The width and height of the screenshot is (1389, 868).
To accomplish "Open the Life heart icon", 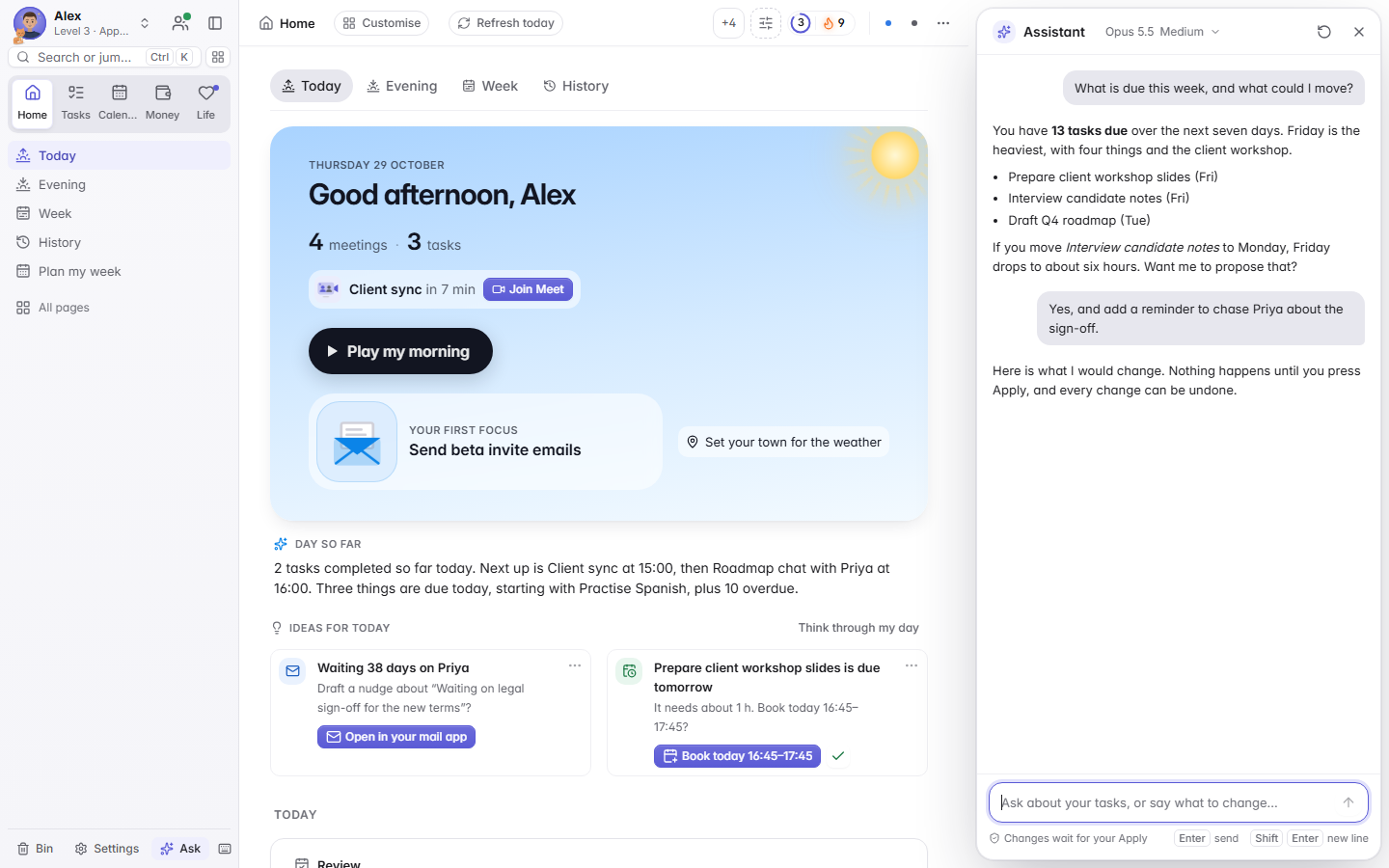I will pyautogui.click(x=206, y=102).
